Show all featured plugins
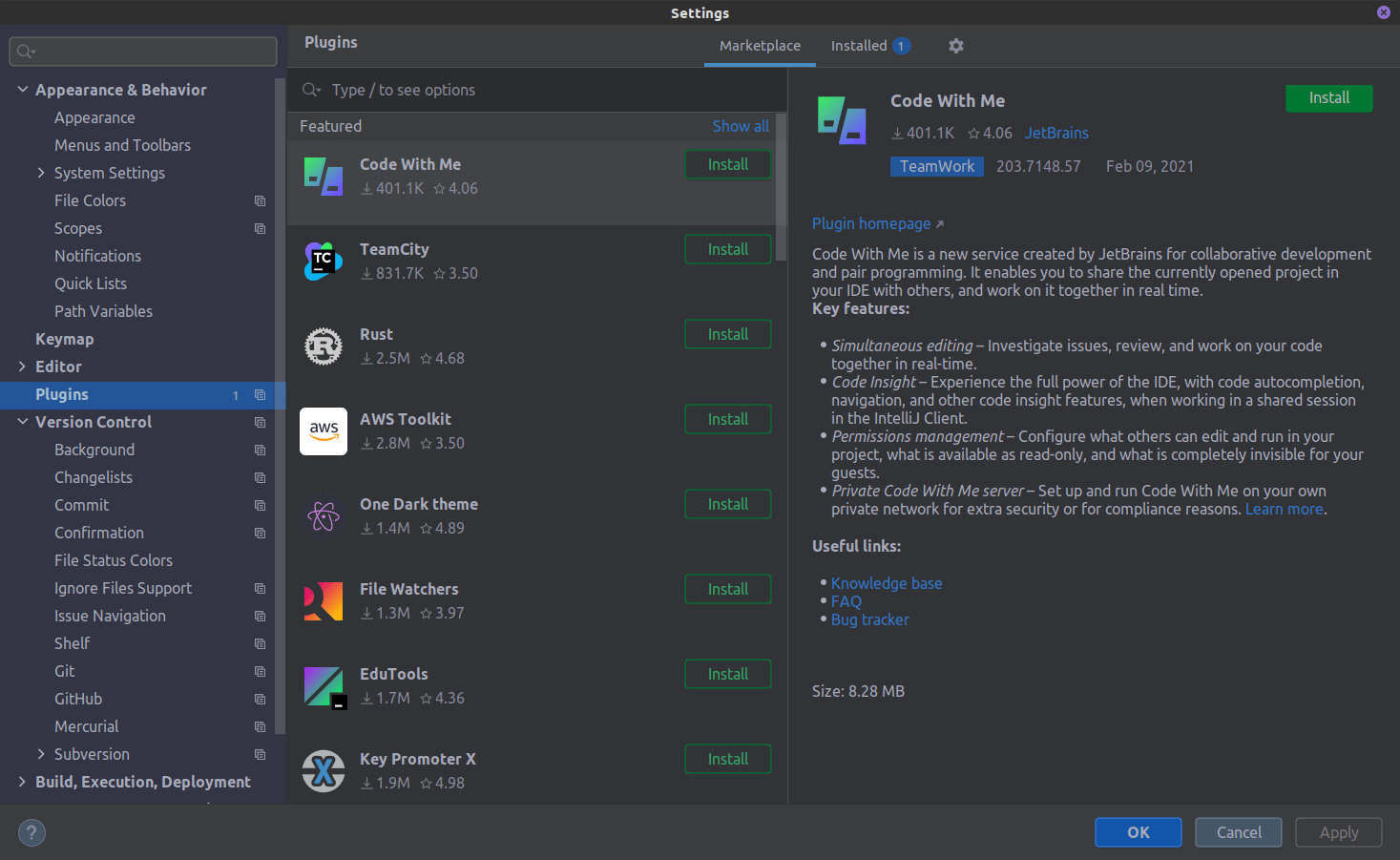Image resolution: width=1400 pixels, height=860 pixels. coord(741,126)
